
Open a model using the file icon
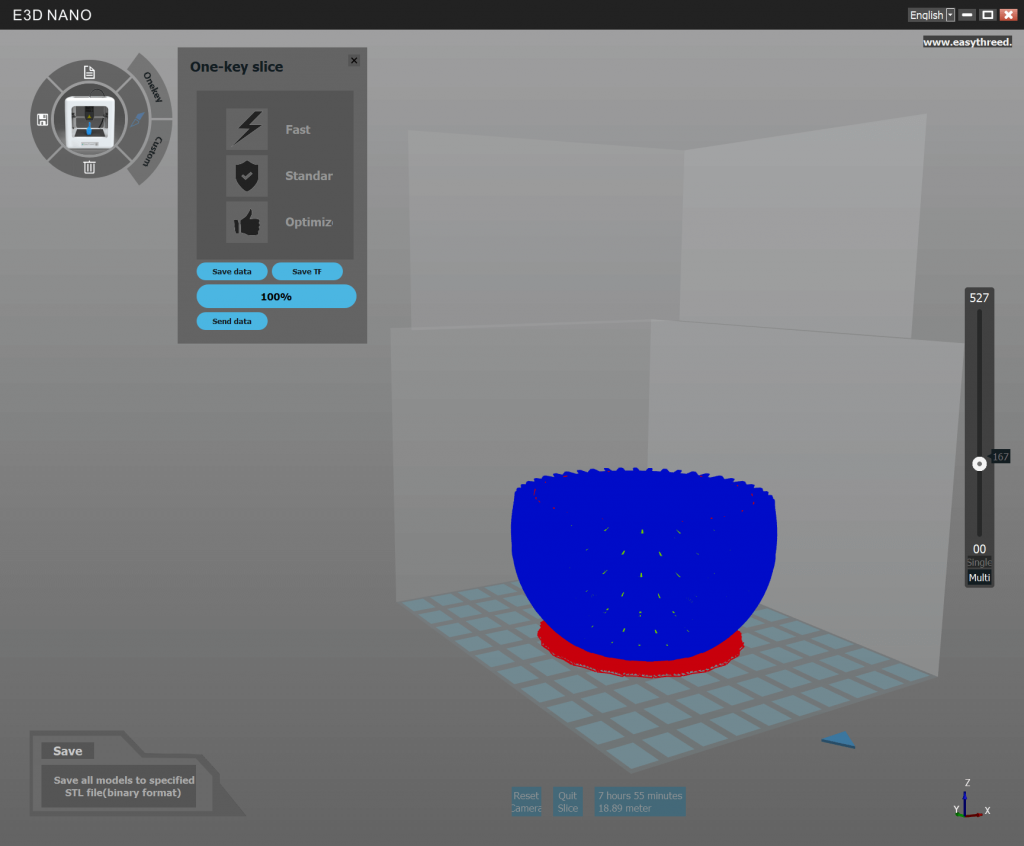(x=88, y=72)
